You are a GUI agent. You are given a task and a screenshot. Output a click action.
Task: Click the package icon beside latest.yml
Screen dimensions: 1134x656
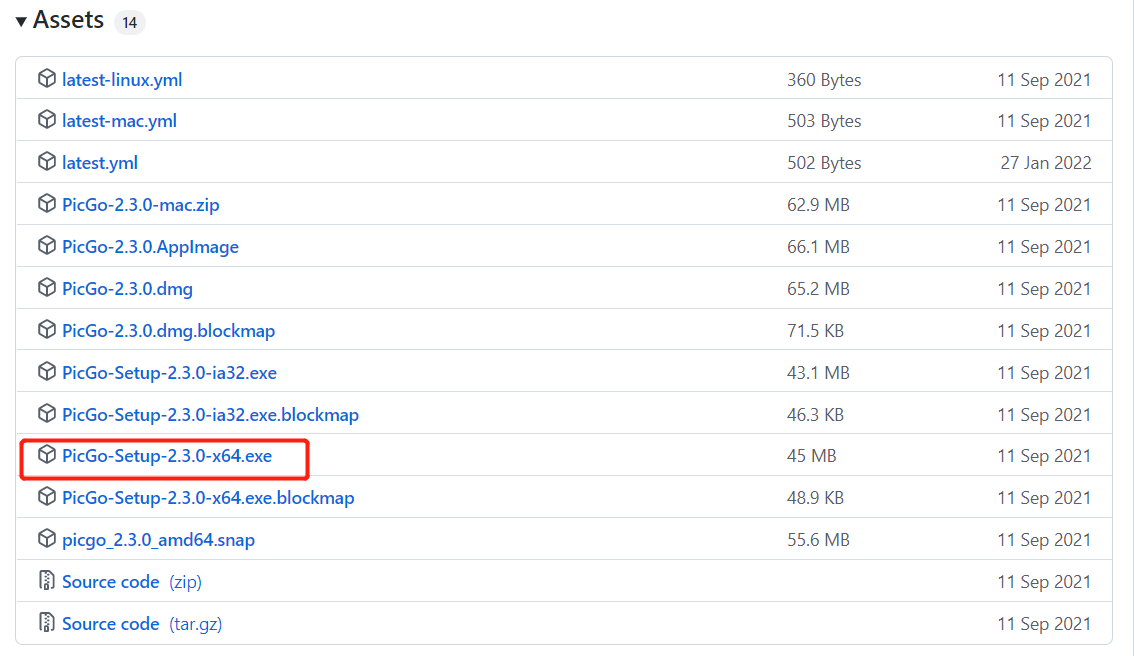(x=47, y=161)
